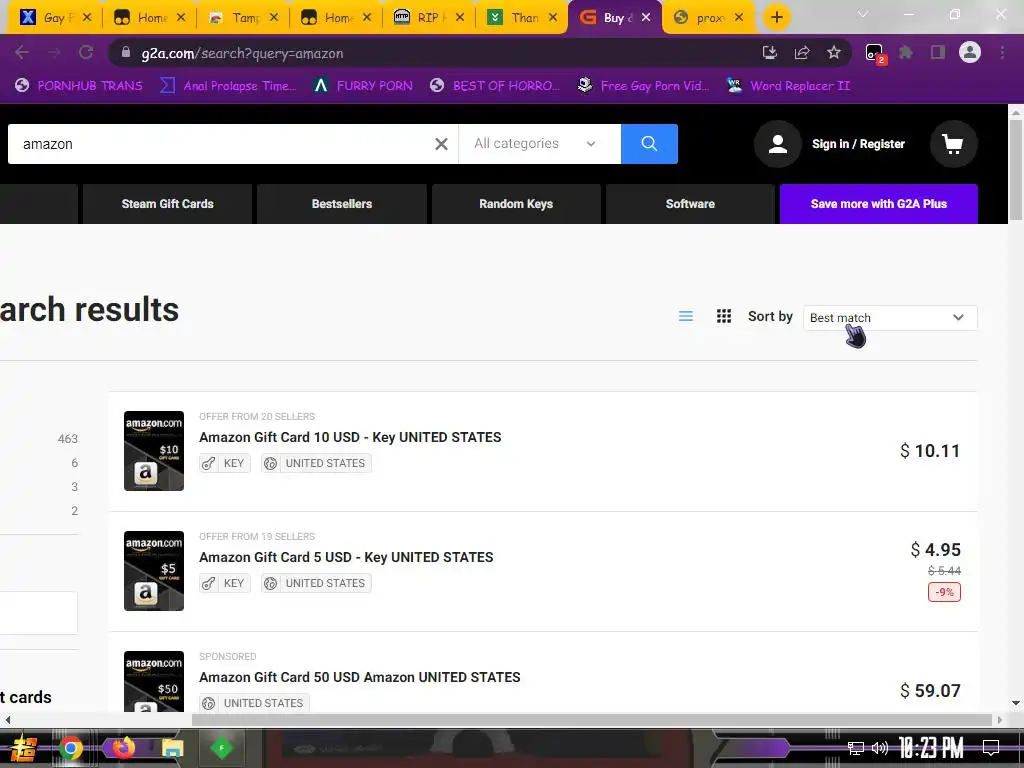Open the Chrome three-dot menu

(x=1002, y=53)
